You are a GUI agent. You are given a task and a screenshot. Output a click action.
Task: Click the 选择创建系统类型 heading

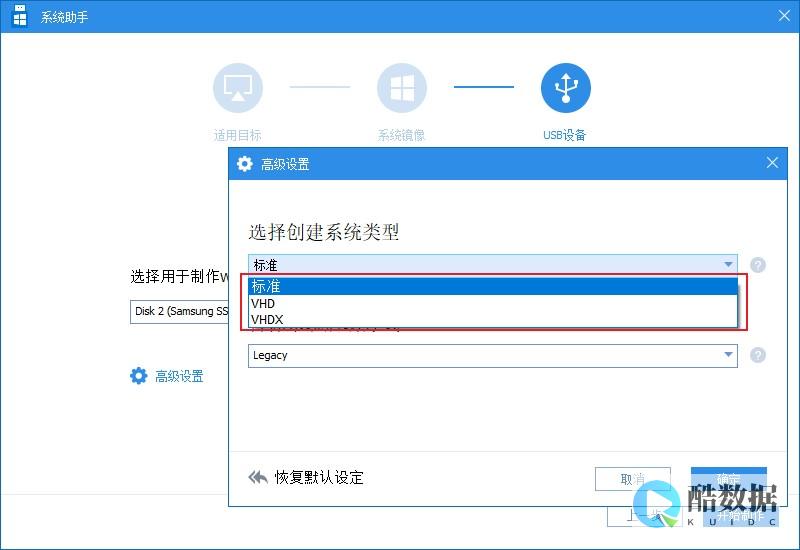(x=323, y=232)
